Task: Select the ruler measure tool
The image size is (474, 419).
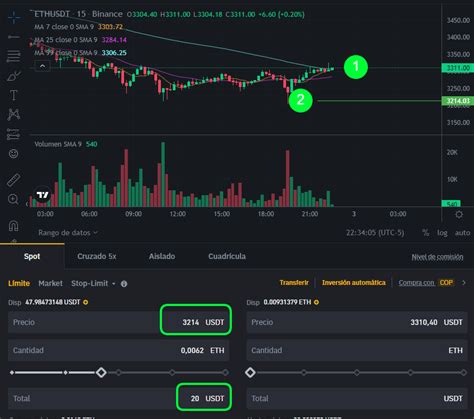Action: 14,180
